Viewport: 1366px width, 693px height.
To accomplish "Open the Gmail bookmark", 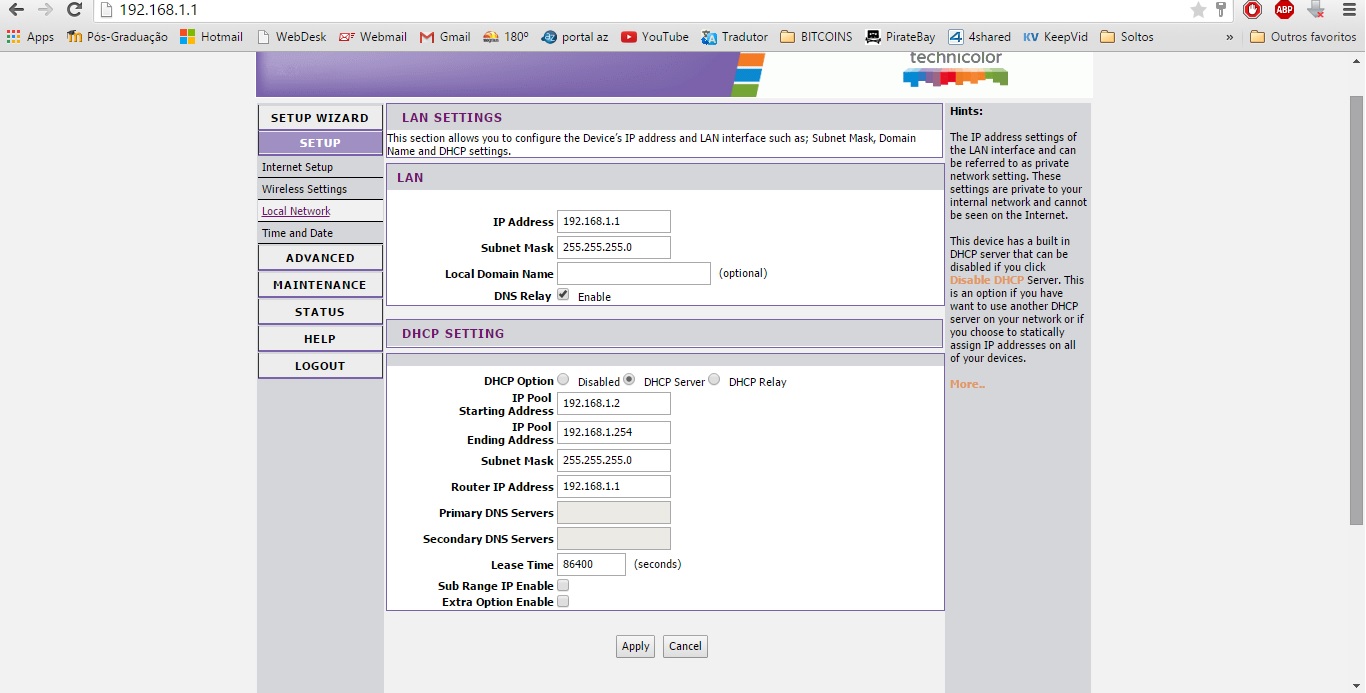I will click(x=445, y=37).
